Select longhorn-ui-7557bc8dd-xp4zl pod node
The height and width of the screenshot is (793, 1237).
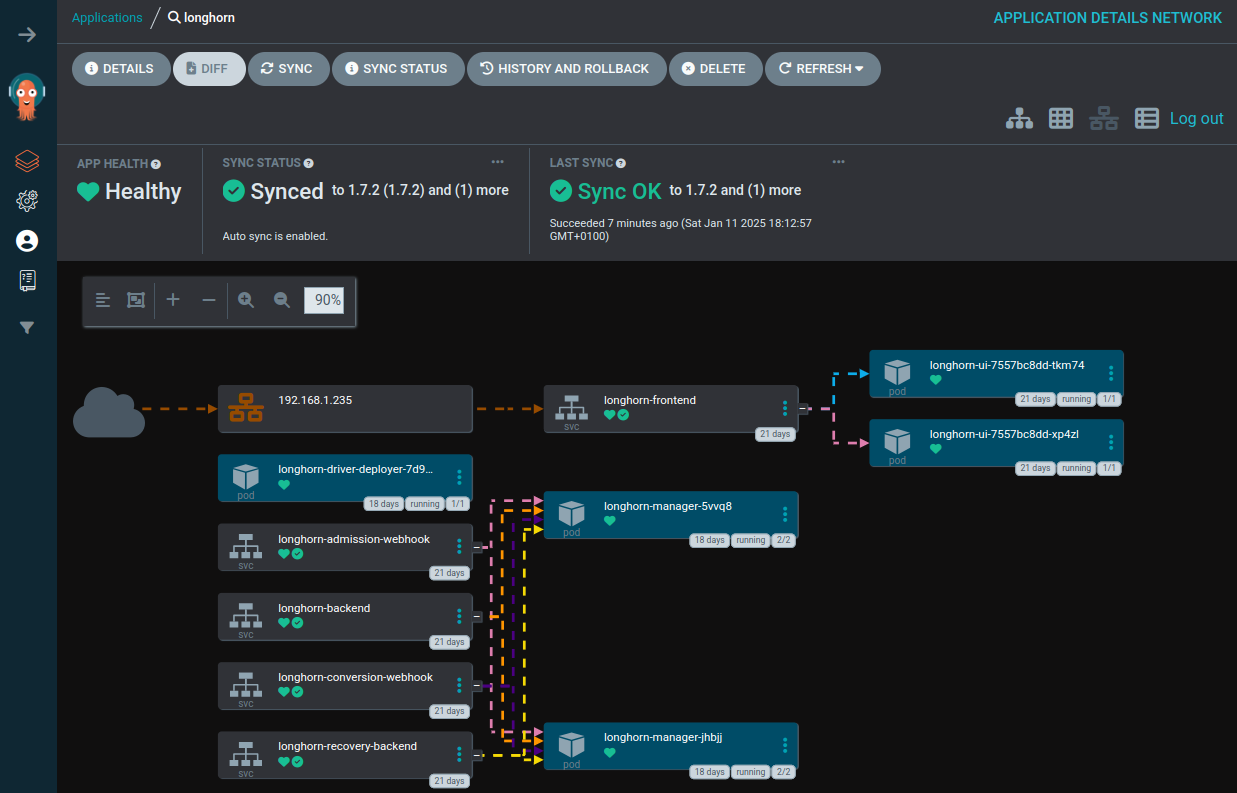point(997,443)
